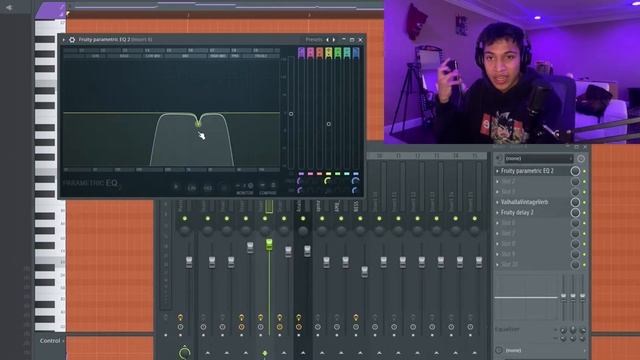Open mixer output (none) dropdown at bottom
Image resolution: width=640 pixels, height=360 pixels.
(x=540, y=350)
